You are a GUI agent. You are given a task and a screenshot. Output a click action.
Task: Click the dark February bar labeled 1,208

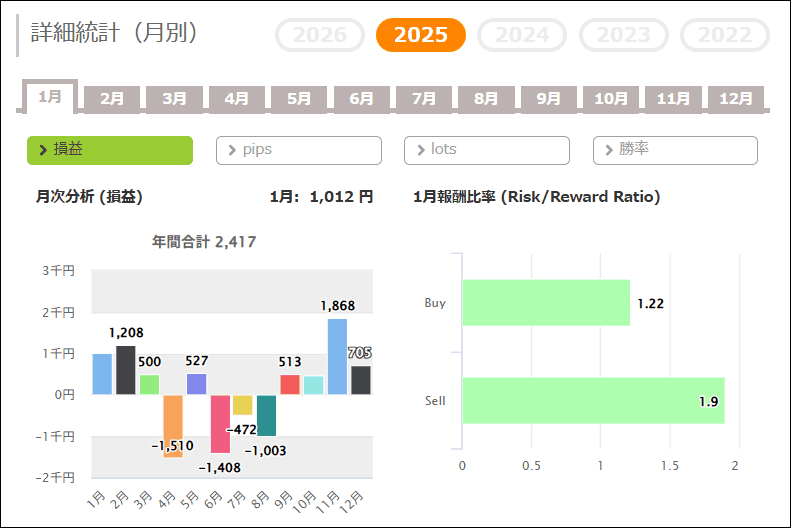126,370
